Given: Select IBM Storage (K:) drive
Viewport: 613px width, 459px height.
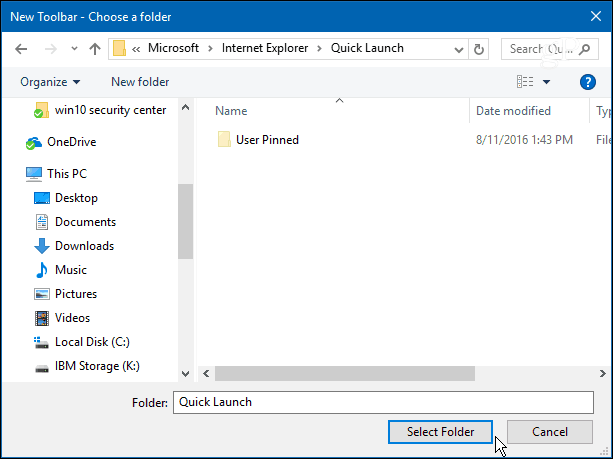Looking at the screenshot, I should (87, 366).
